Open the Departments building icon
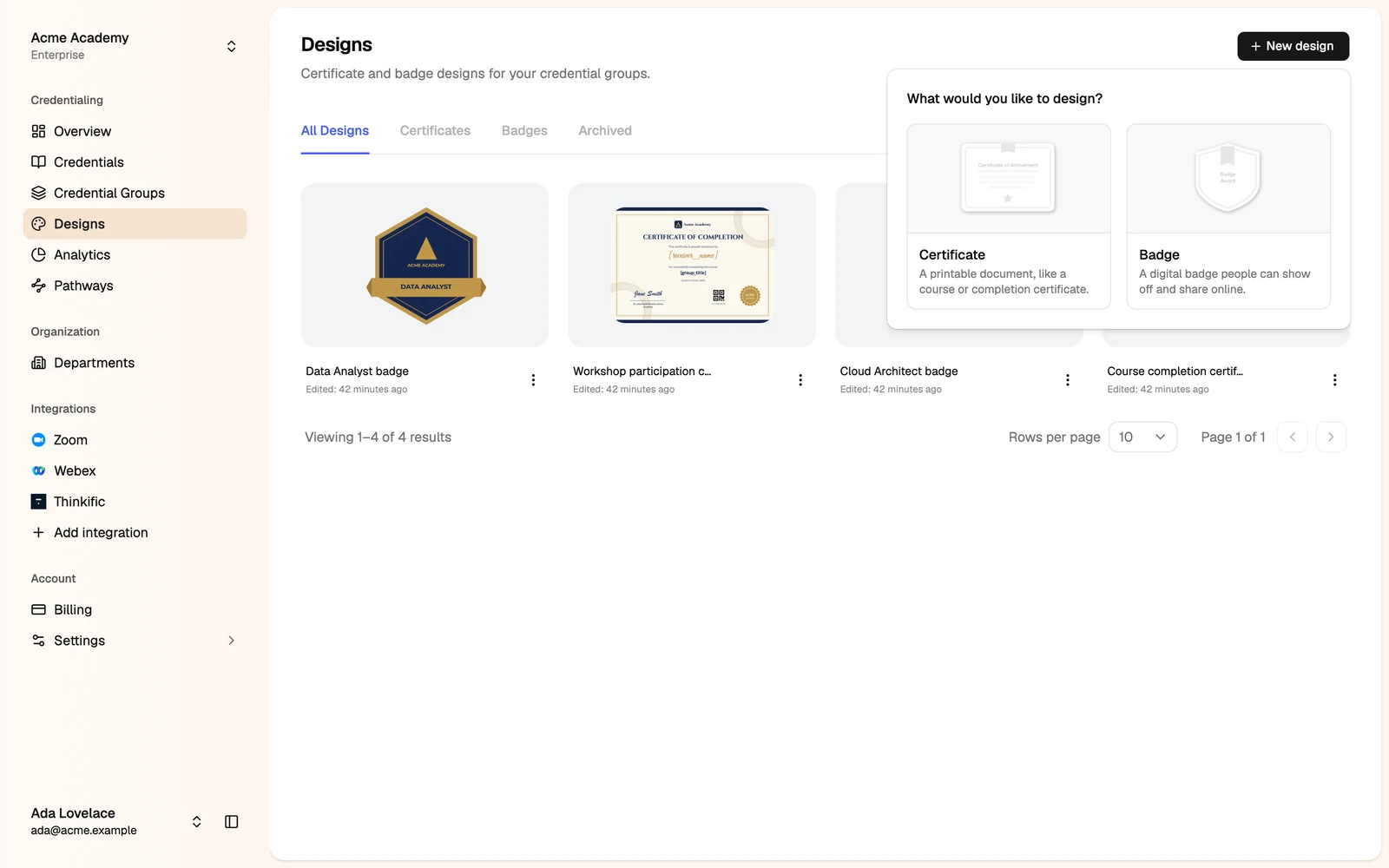Screen dimensions: 1389x868 [x=38, y=363]
